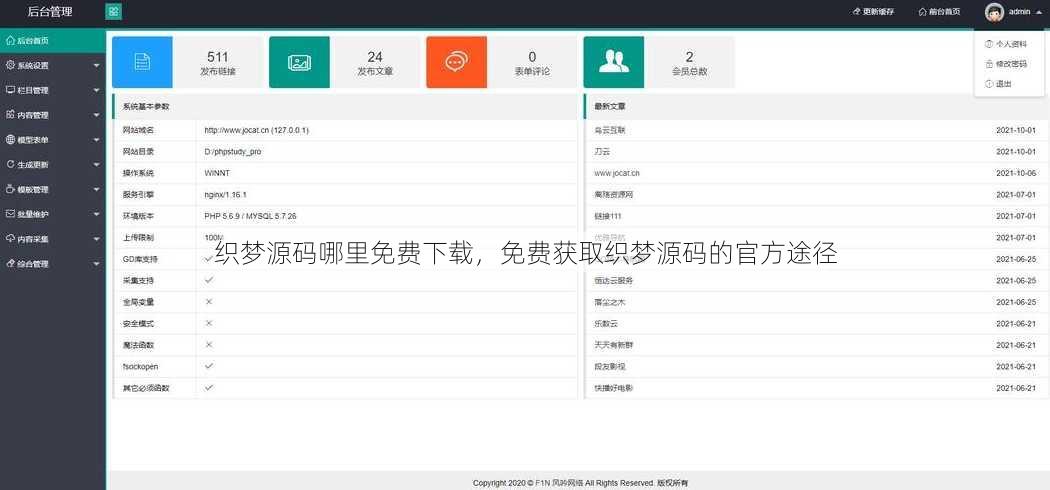
Task: Open the 刀云 article row
Action: point(817,151)
